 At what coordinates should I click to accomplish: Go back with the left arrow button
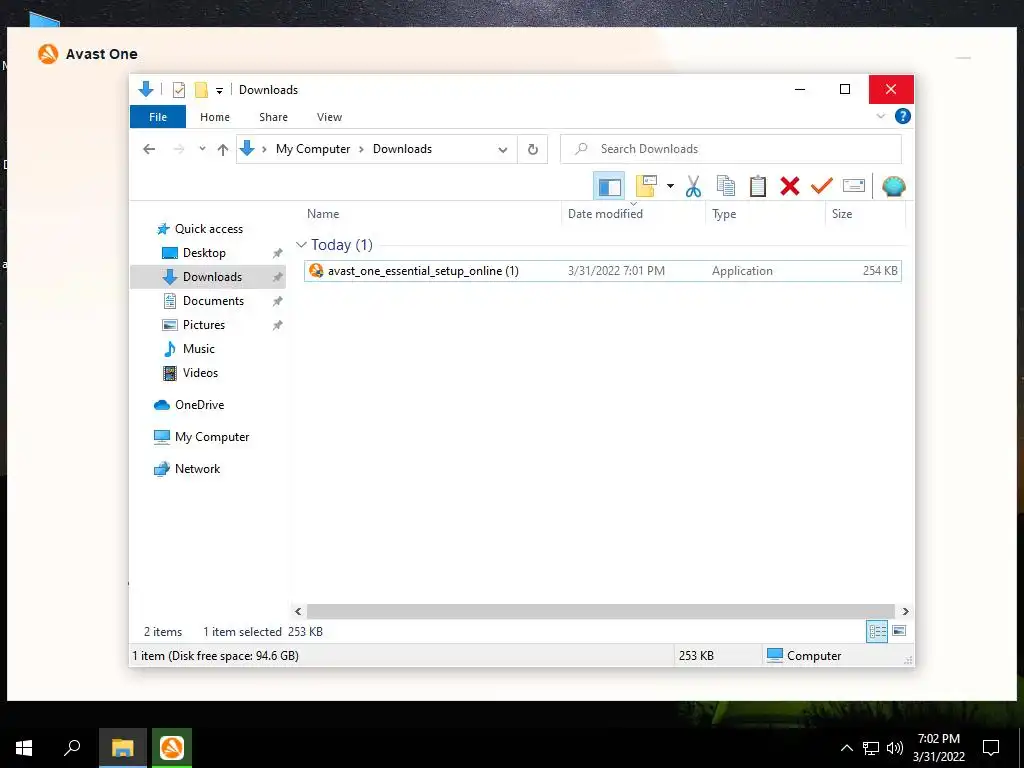(x=149, y=149)
